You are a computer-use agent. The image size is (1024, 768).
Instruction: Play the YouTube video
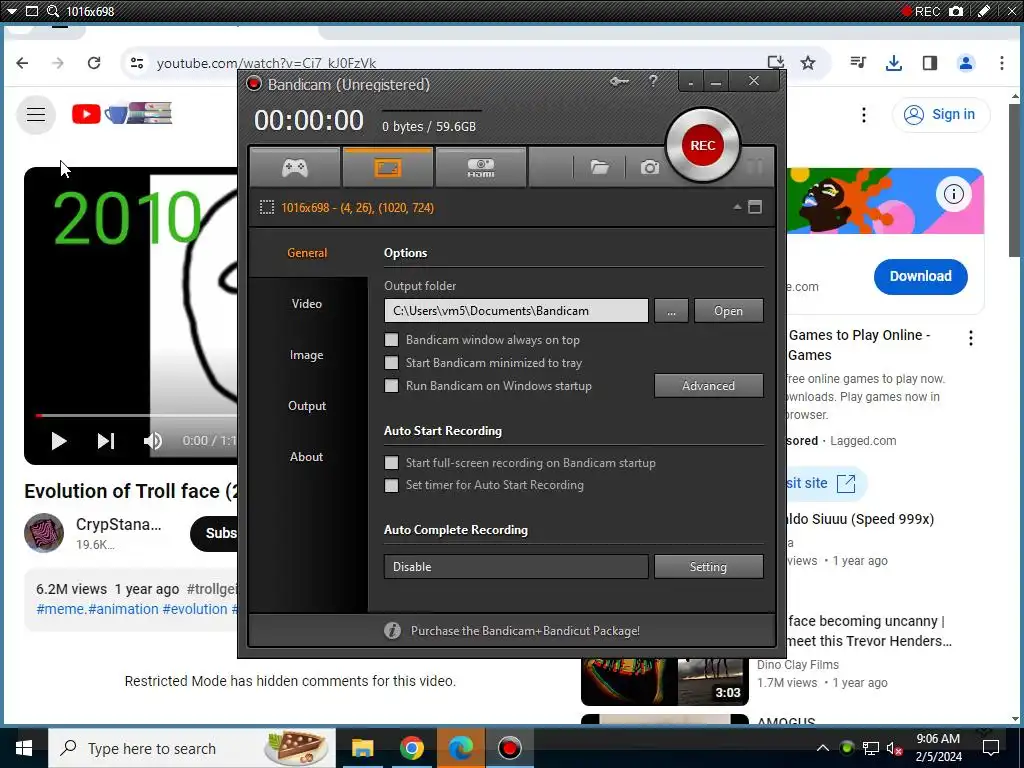pyautogui.click(x=59, y=441)
